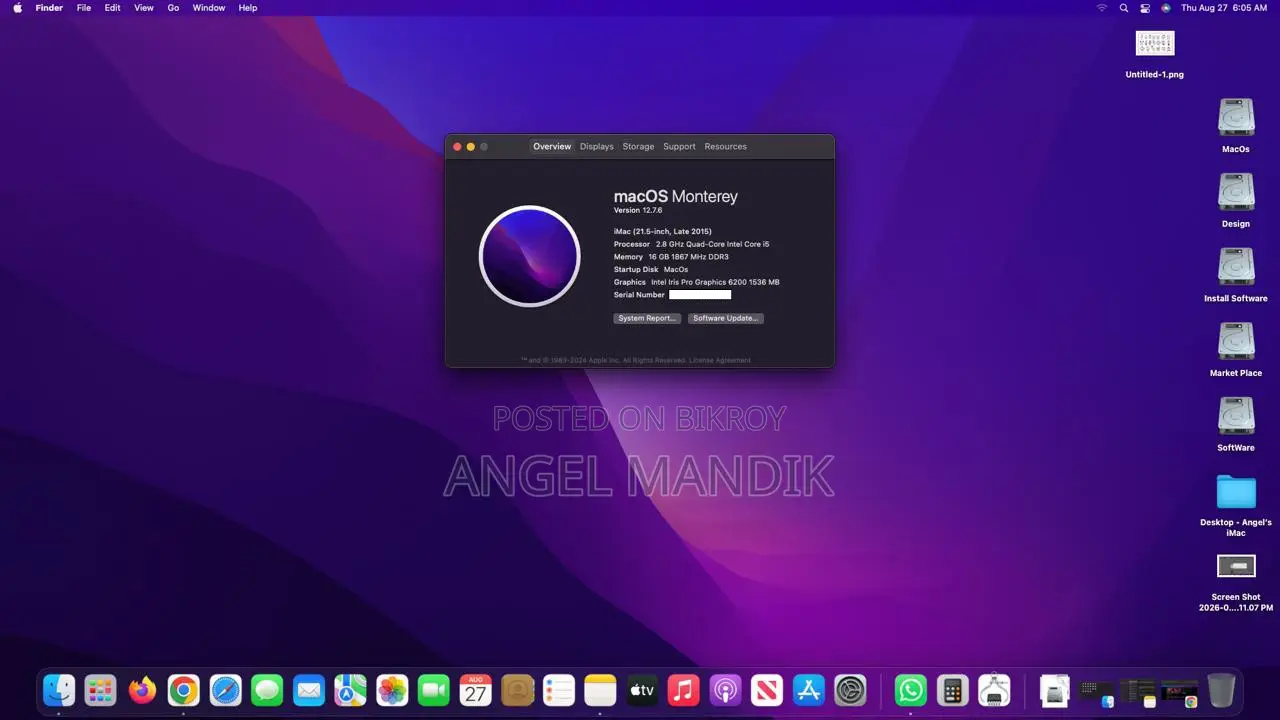Open the App Store from Dock

[x=808, y=690]
